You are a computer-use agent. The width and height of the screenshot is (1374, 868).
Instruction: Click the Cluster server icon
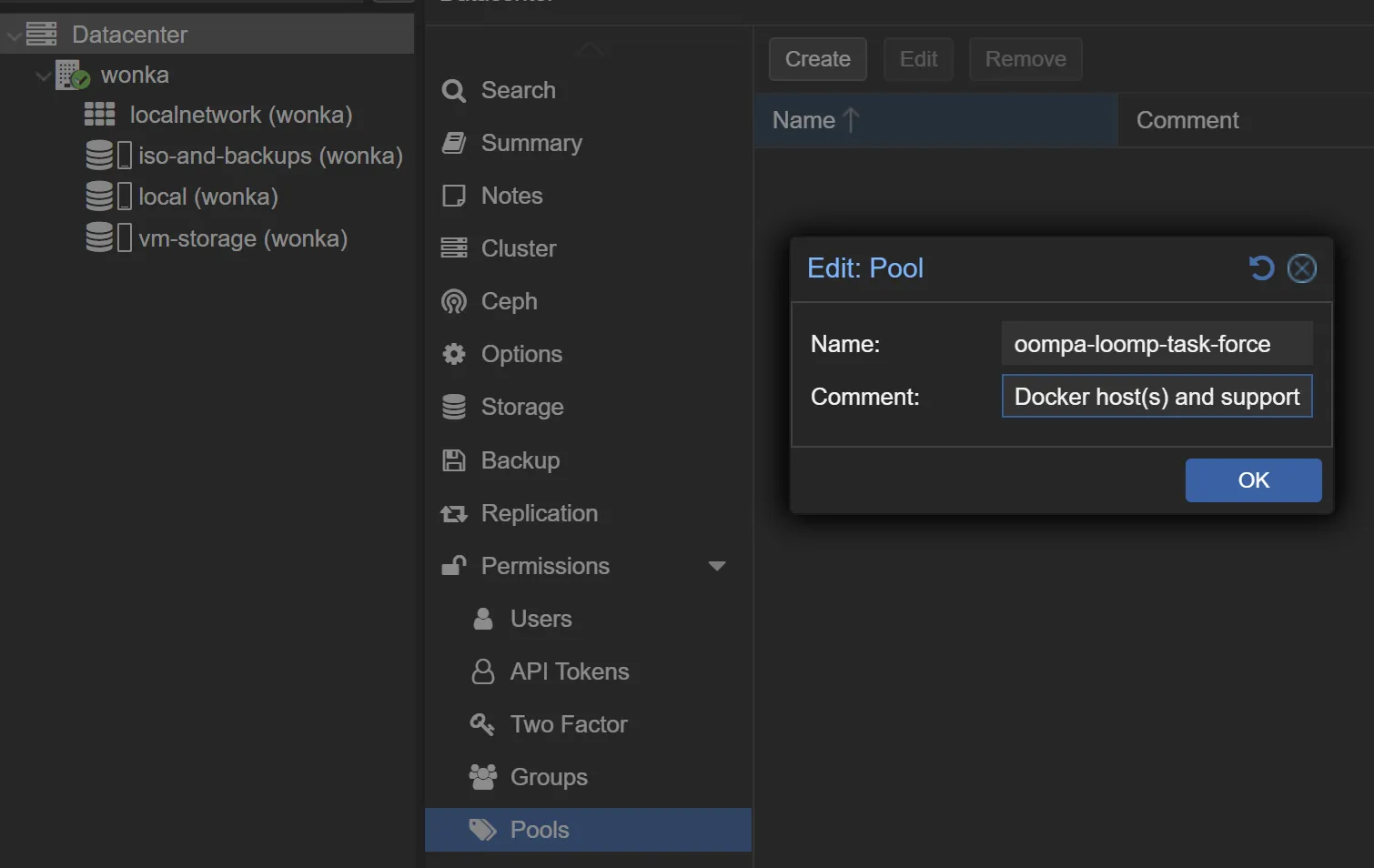454,248
